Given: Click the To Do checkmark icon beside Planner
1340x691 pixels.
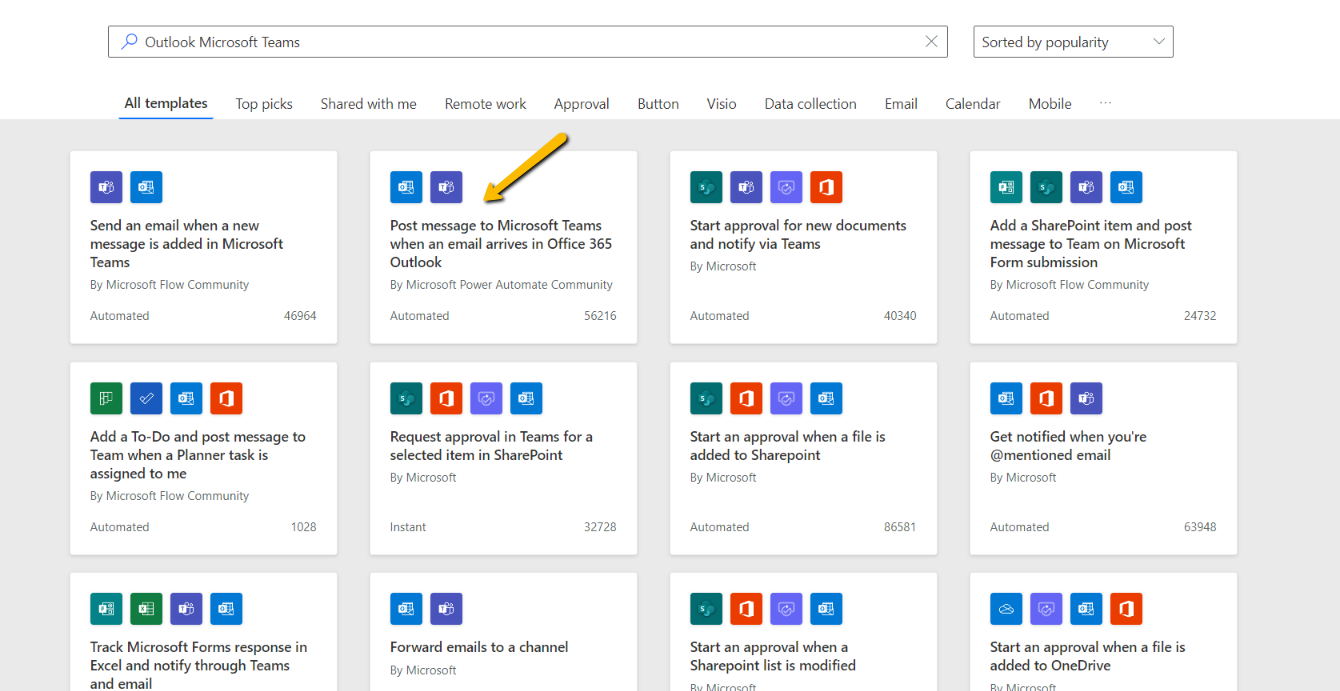Looking at the screenshot, I should point(146,398).
